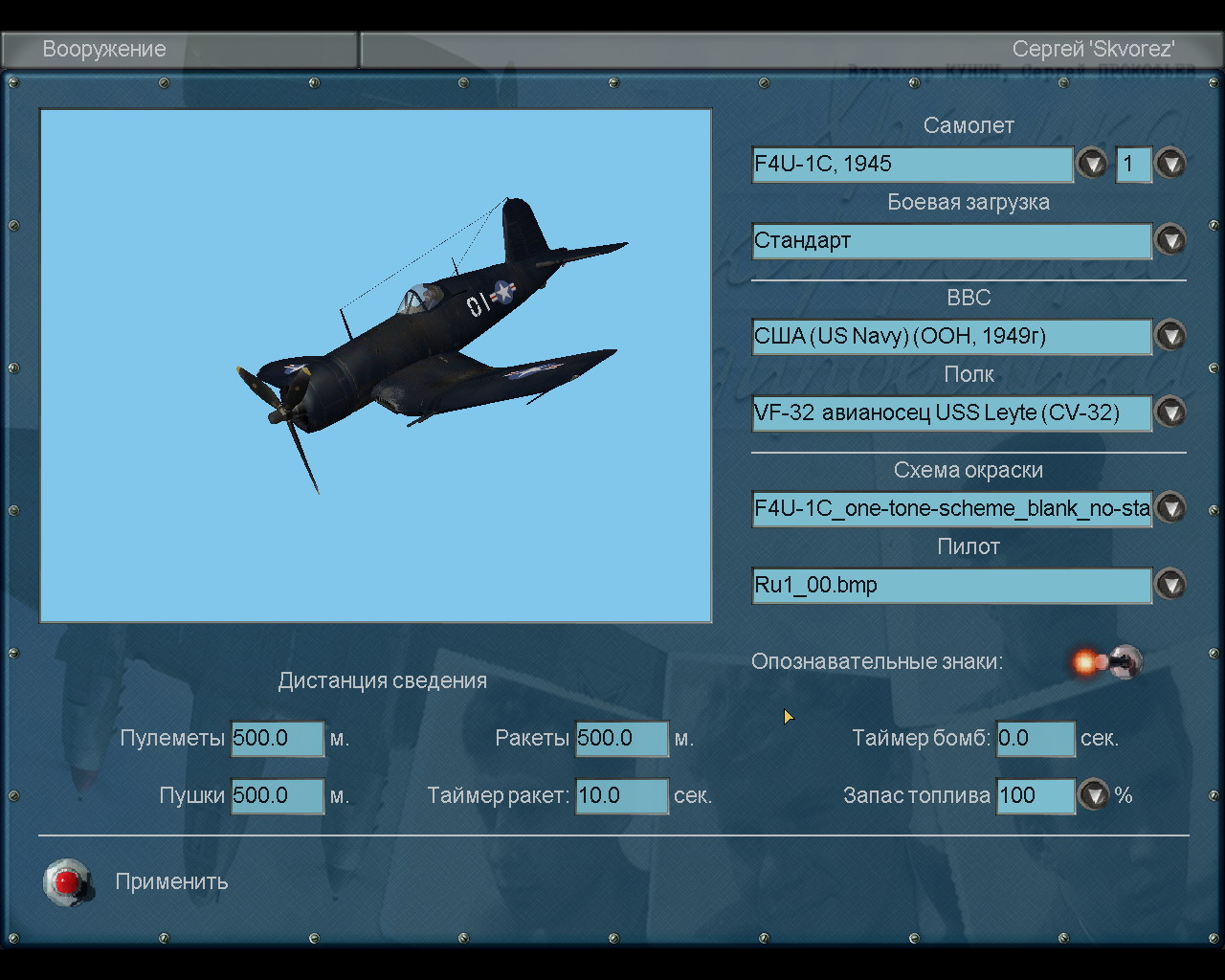
Task: Expand the Боевая загрузка dropdown arrow
Action: tap(1170, 240)
